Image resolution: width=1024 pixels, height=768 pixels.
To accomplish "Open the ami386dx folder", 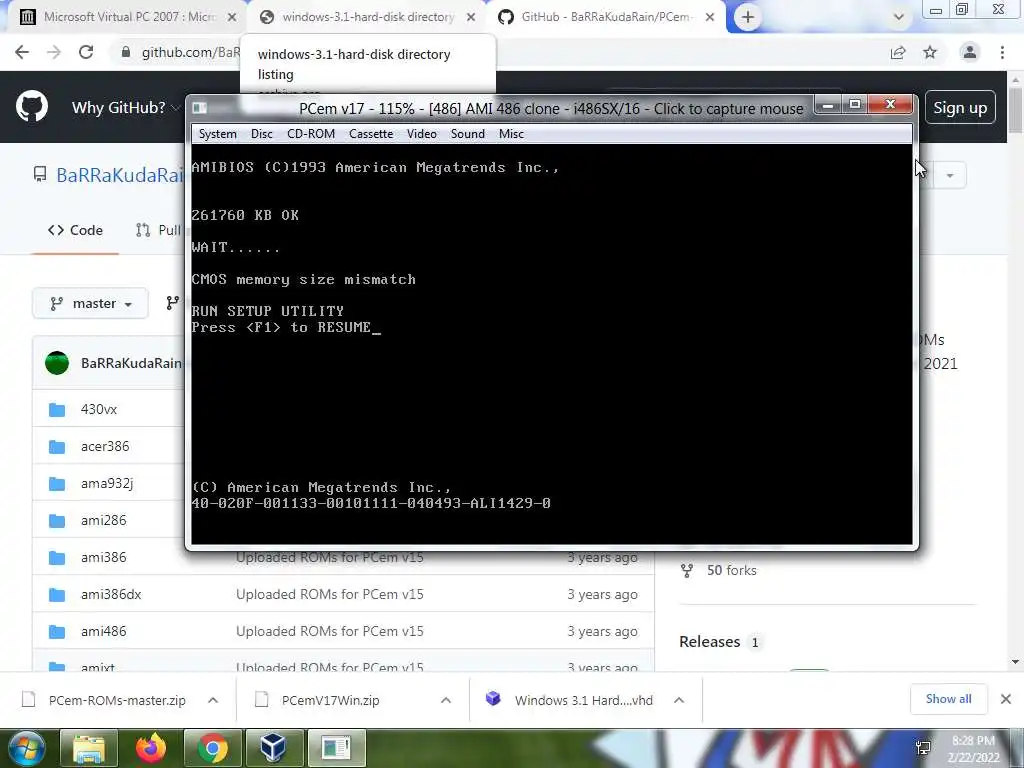I will pyautogui.click(x=111, y=594).
